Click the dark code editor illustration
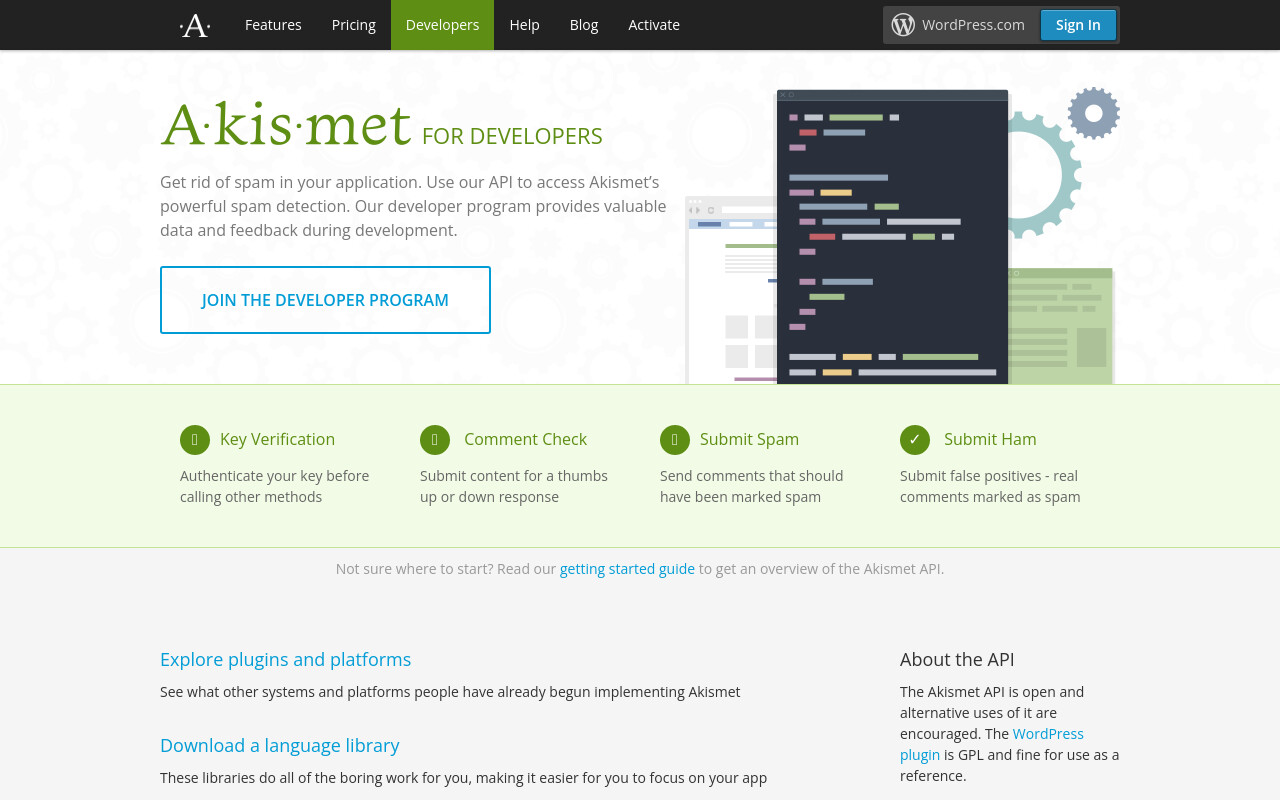Viewport: 1280px width, 800px height. tap(892, 237)
